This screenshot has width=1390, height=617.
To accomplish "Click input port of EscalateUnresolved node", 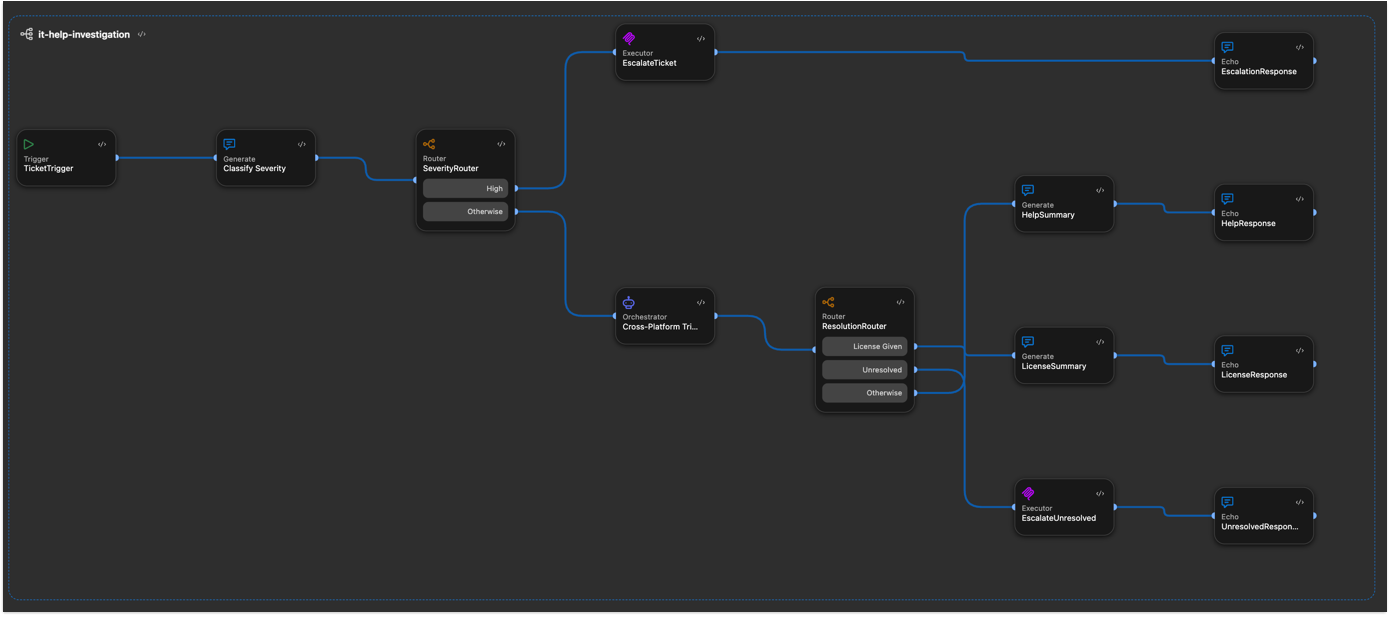I will pyautogui.click(x=1014, y=507).
